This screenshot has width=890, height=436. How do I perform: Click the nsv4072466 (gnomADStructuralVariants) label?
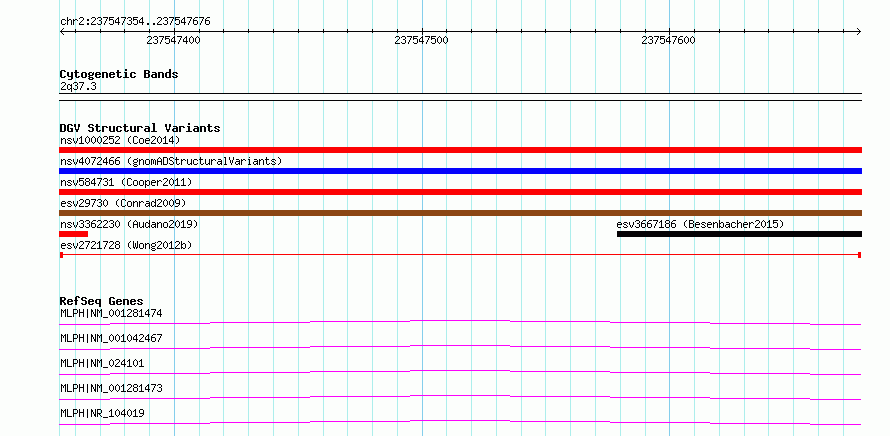[x=171, y=161]
